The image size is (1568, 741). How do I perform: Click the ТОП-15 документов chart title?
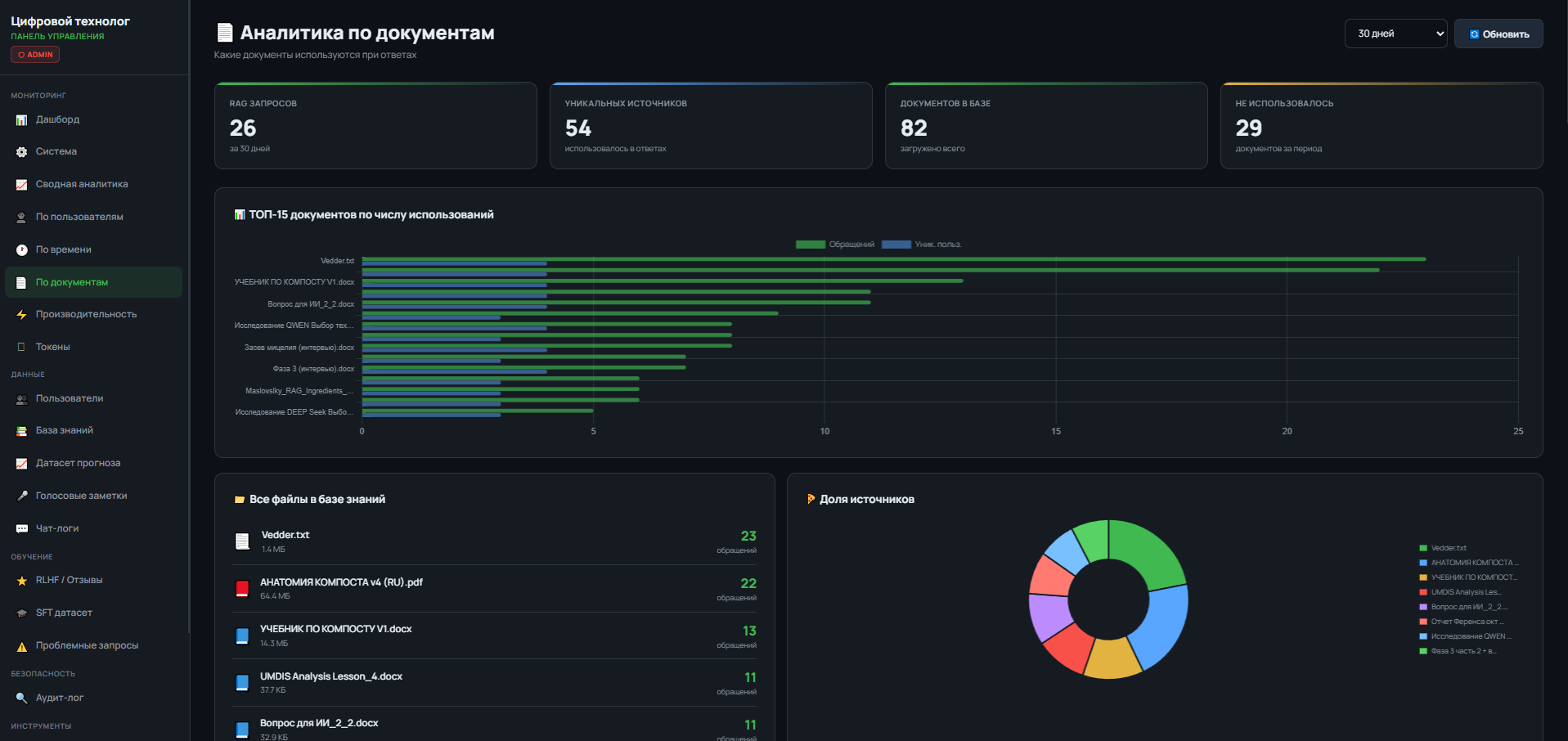(x=371, y=215)
